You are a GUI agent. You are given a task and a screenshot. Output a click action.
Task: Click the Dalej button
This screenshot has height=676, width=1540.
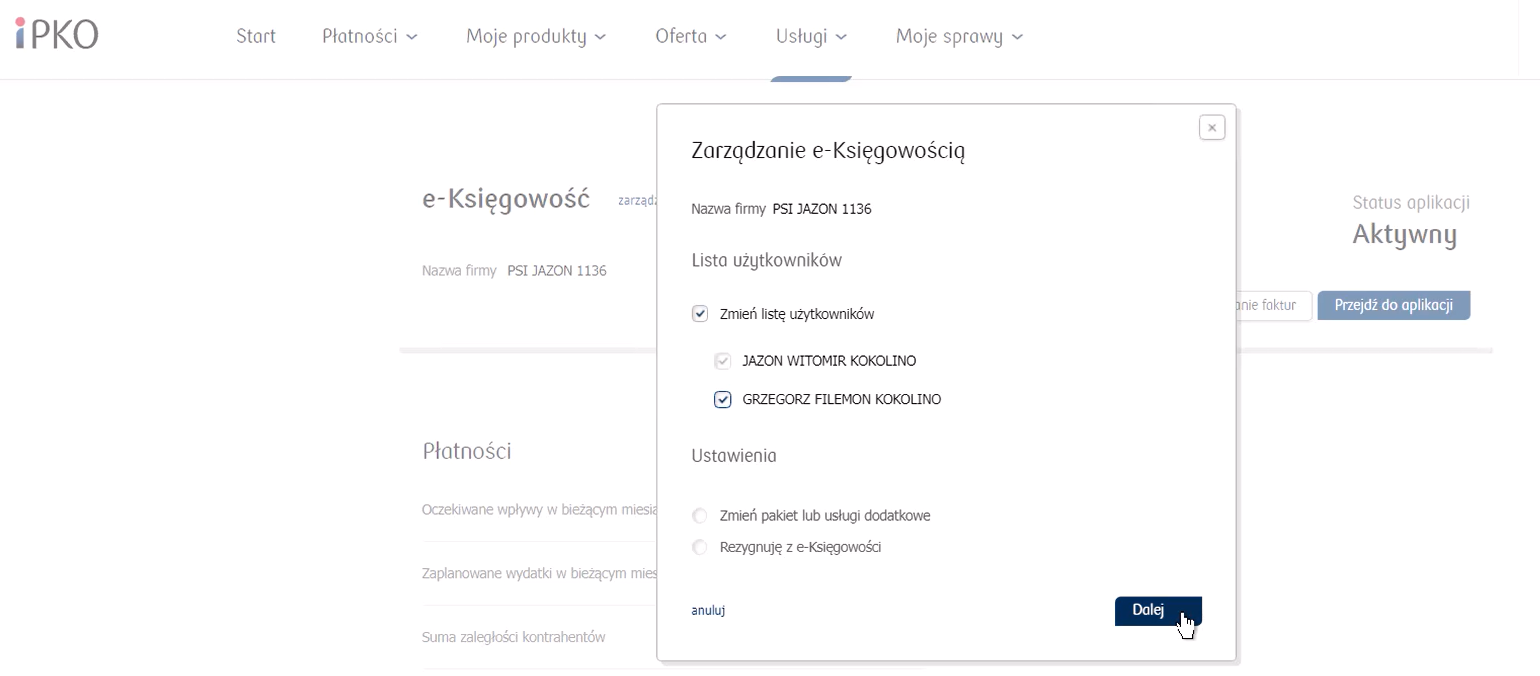click(x=1158, y=611)
